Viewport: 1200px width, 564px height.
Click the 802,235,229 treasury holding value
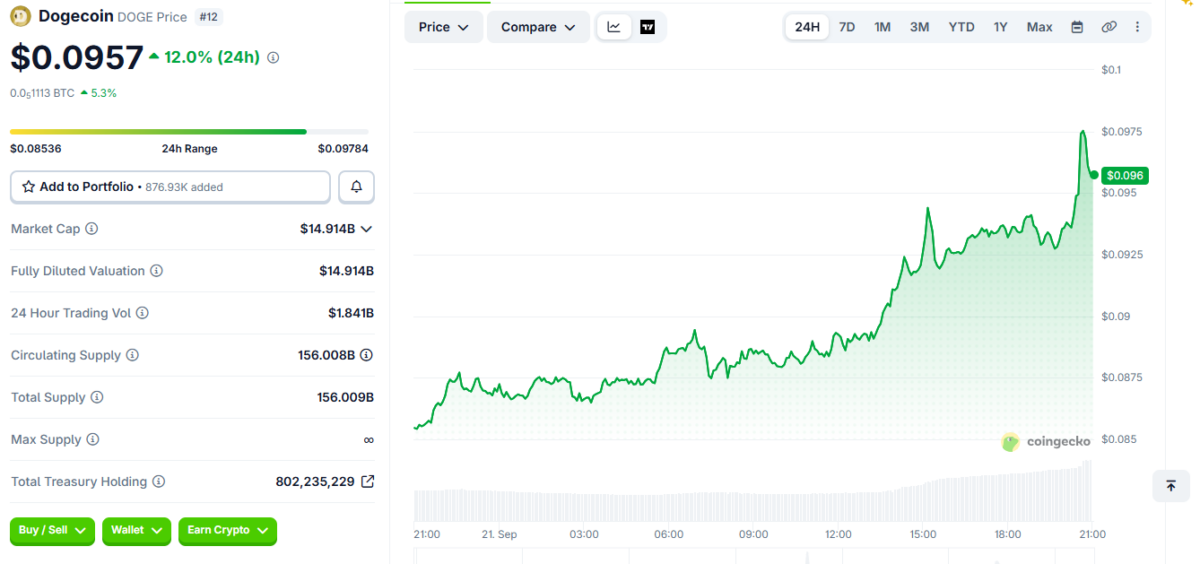click(x=315, y=481)
